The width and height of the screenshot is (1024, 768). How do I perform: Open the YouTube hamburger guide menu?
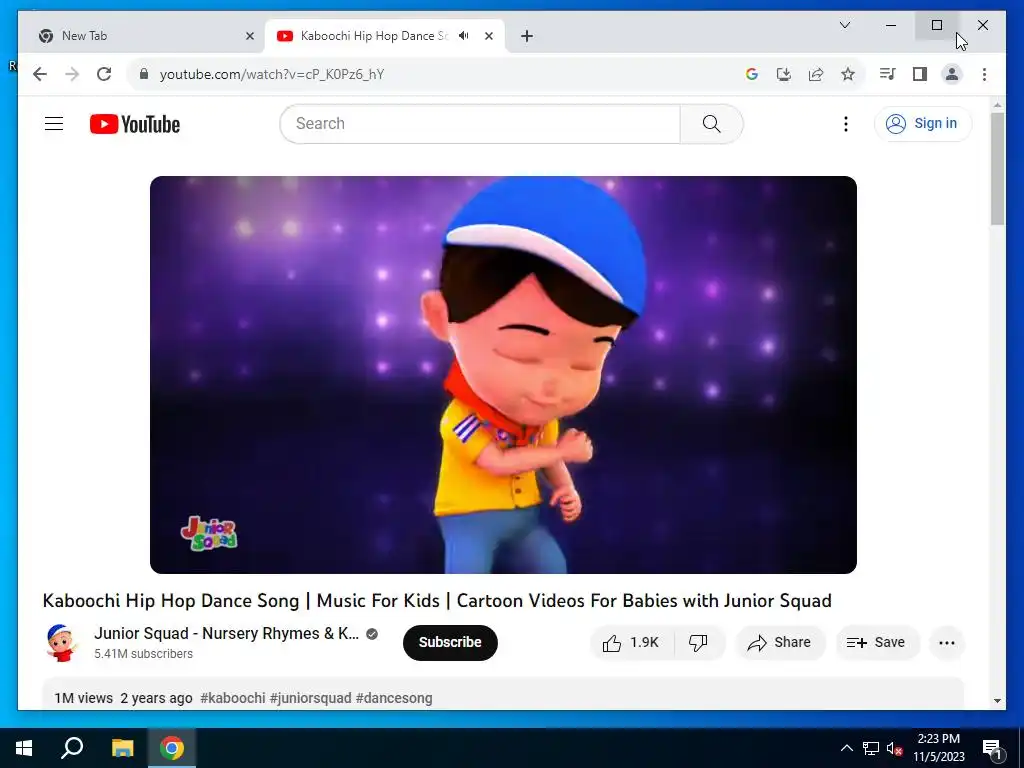(x=54, y=123)
